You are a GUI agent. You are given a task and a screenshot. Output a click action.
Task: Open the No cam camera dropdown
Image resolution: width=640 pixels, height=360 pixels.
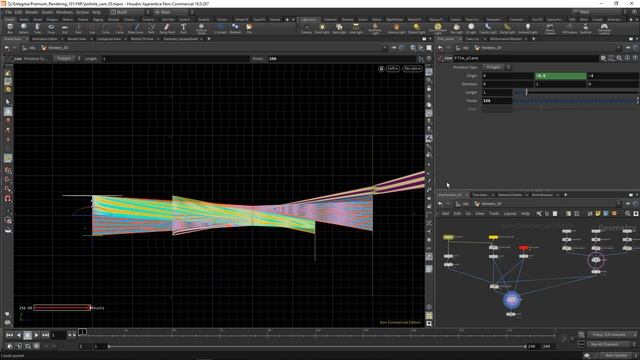(412, 69)
